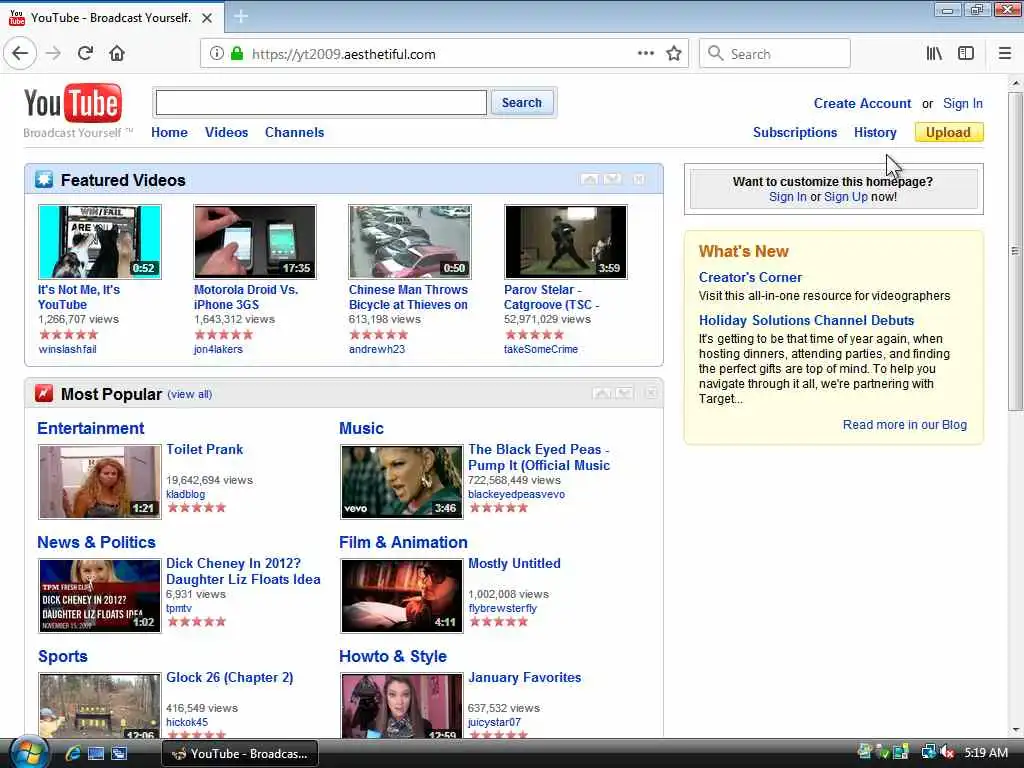Screen dimensions: 1024x768
Task: Open the Windows Start orb
Action: [x=27, y=753]
